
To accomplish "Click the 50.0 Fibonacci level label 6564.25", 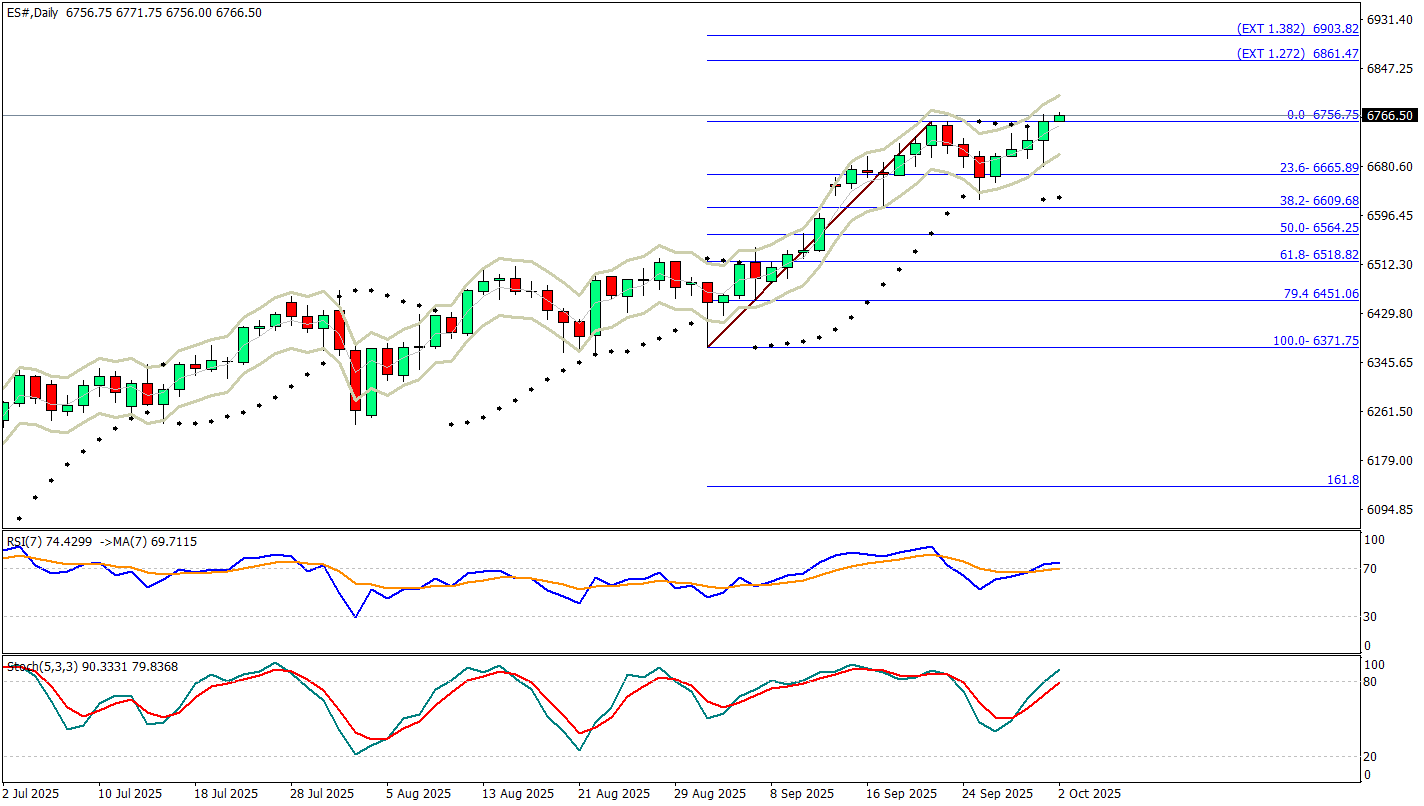I will pyautogui.click(x=1319, y=228).
